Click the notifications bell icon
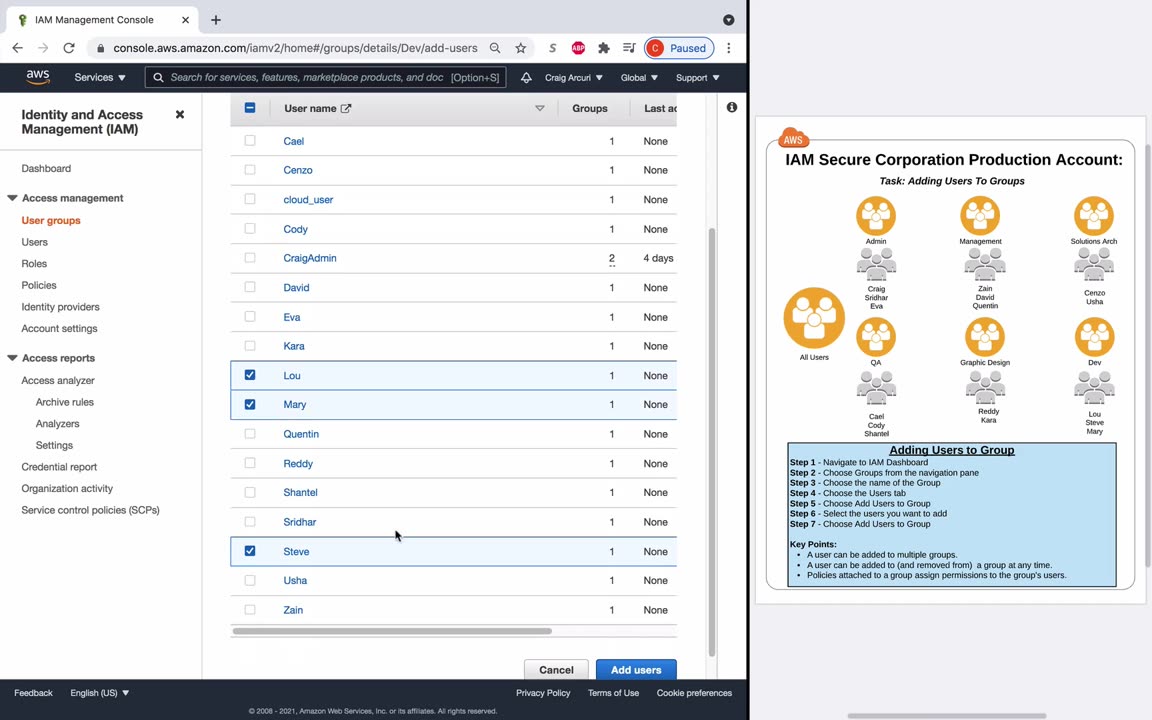Viewport: 1152px width, 720px height. pyautogui.click(x=526, y=77)
